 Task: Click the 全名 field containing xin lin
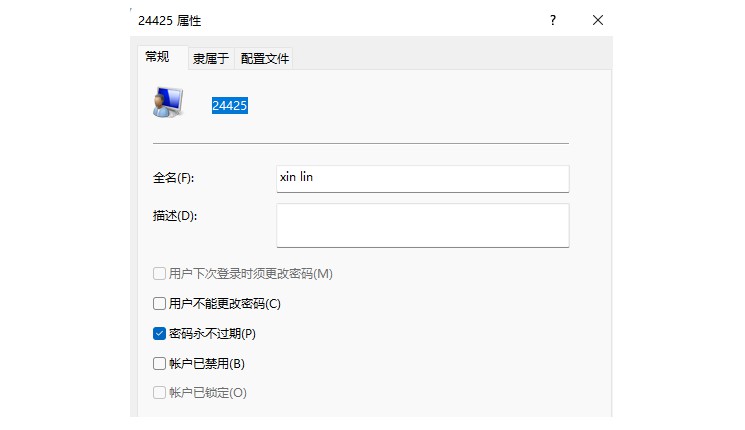(x=422, y=178)
